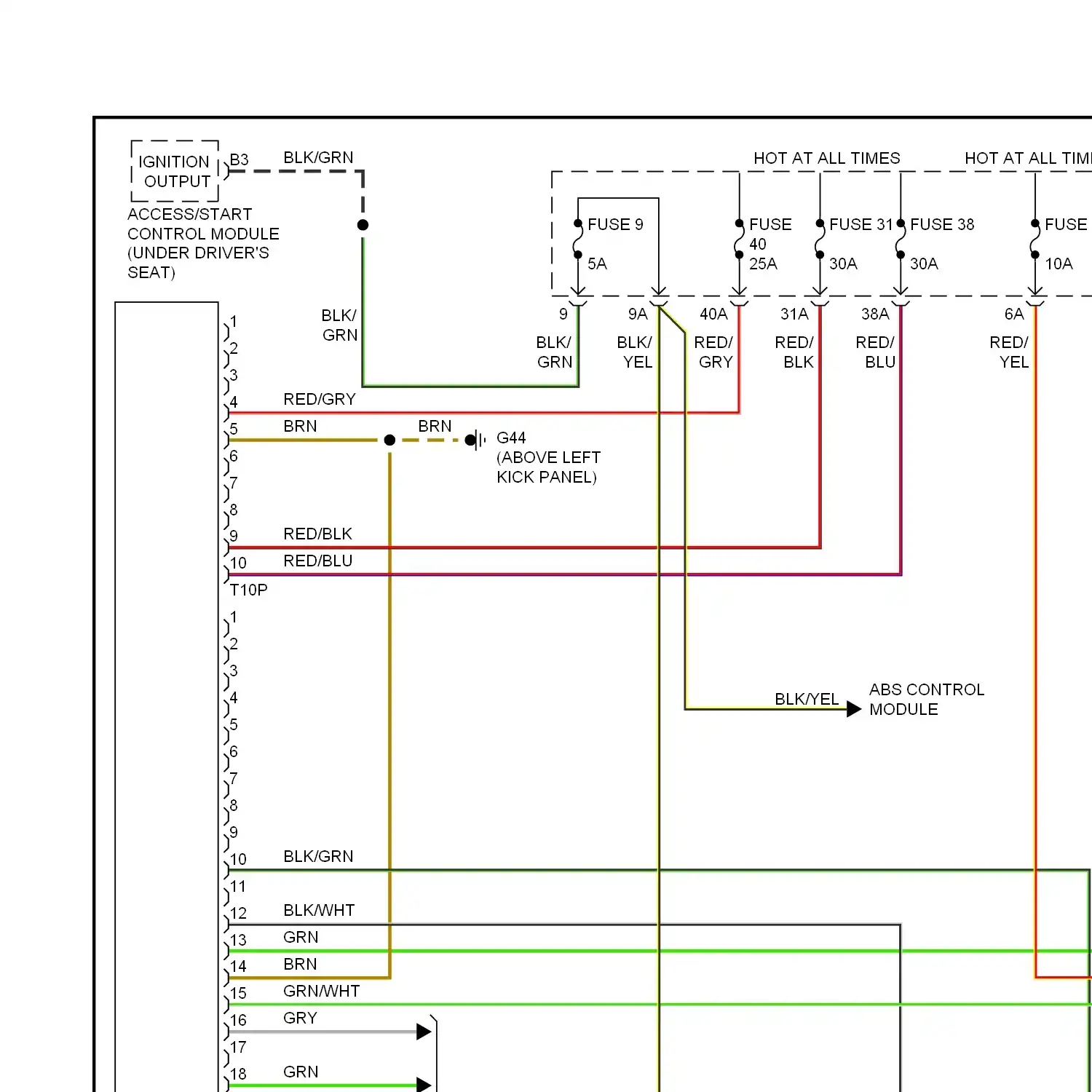Click the splice dot on the BLK/GRN dashed wire
1092x1092 pixels.
click(x=363, y=225)
